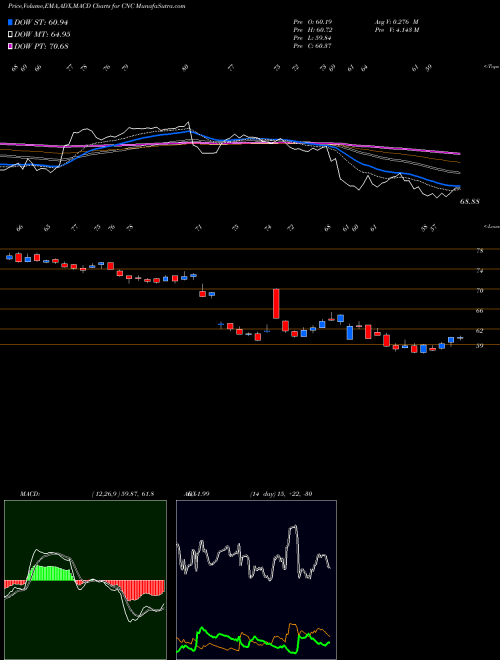This screenshot has height=660, width=500.
Task: Click the '<Tops' label at the right edge
Action: 491,67
